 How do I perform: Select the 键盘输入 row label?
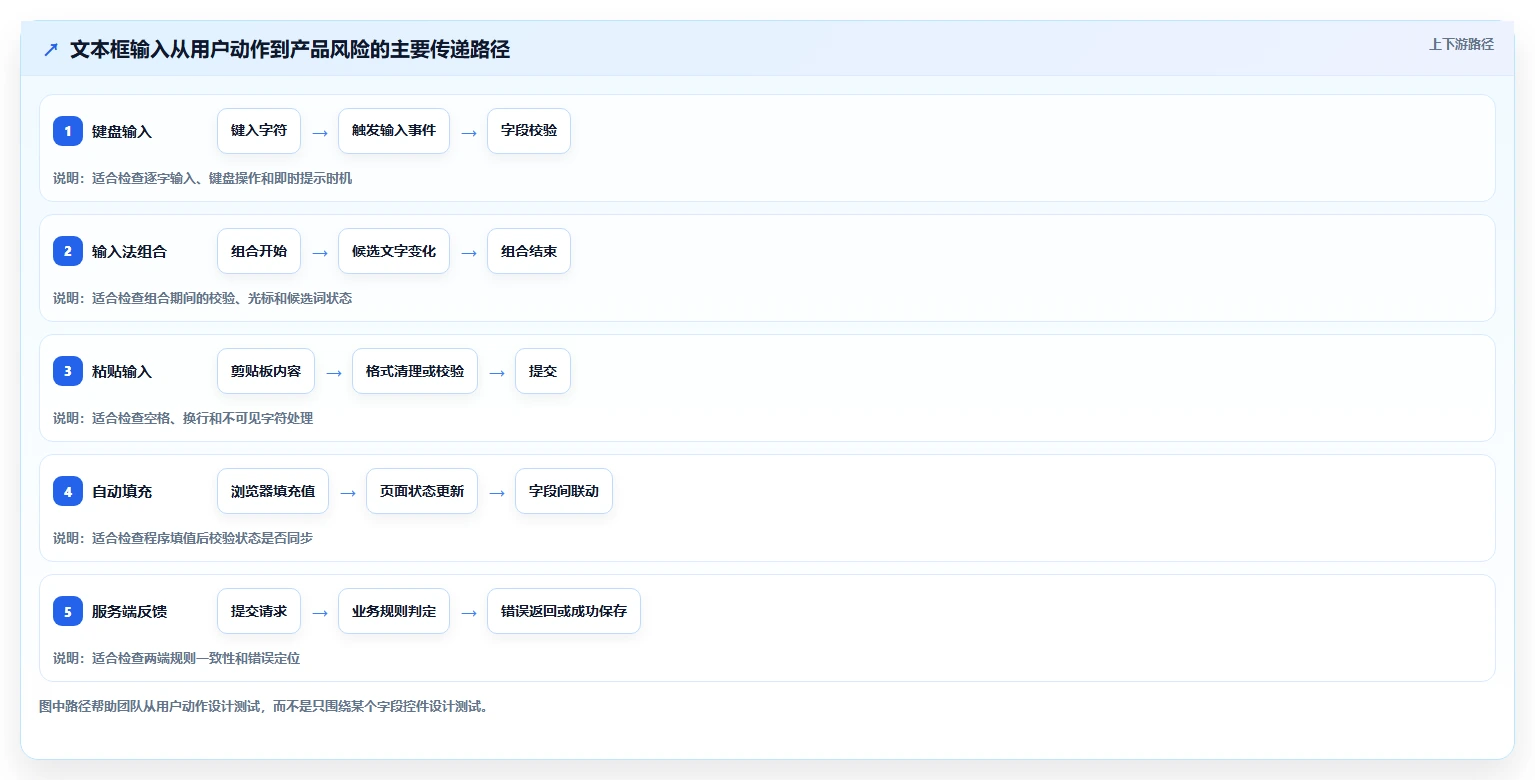[122, 131]
